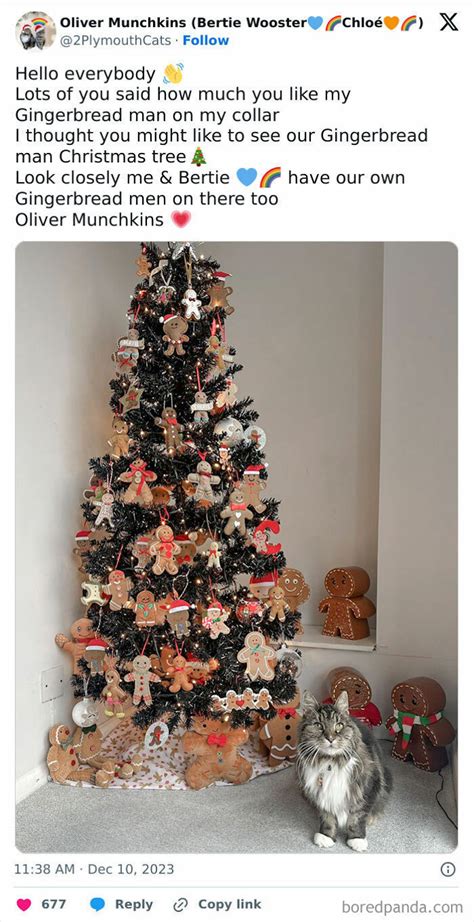Click the waving hand emoji after Hello everybody
The width and height of the screenshot is (474, 922).
tap(173, 74)
